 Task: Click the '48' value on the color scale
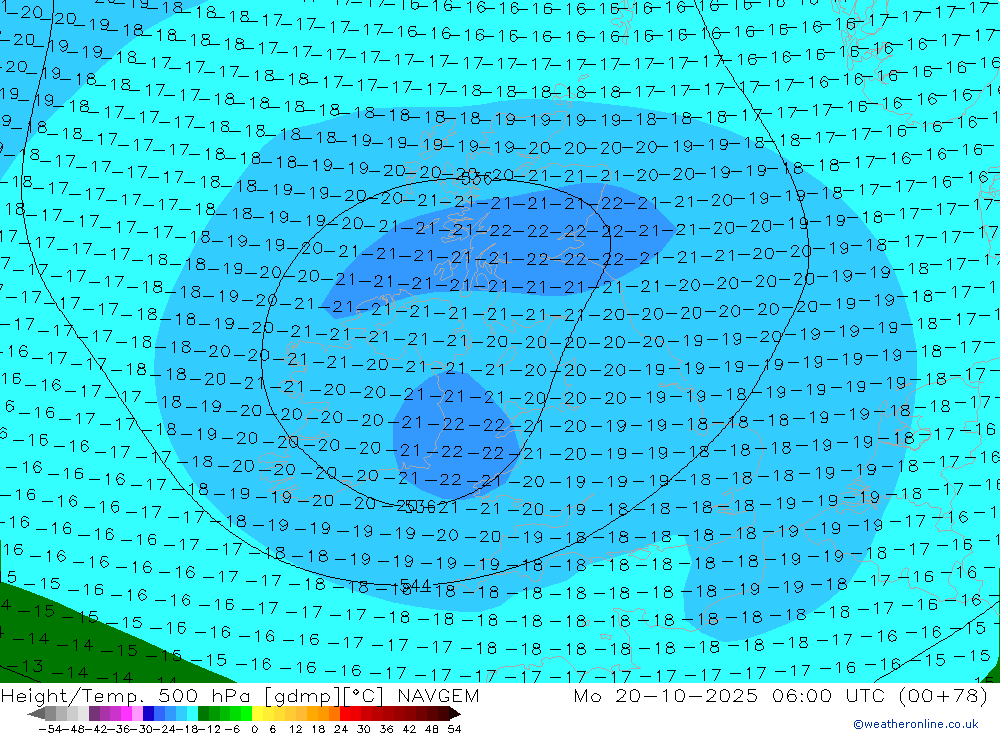point(432,729)
